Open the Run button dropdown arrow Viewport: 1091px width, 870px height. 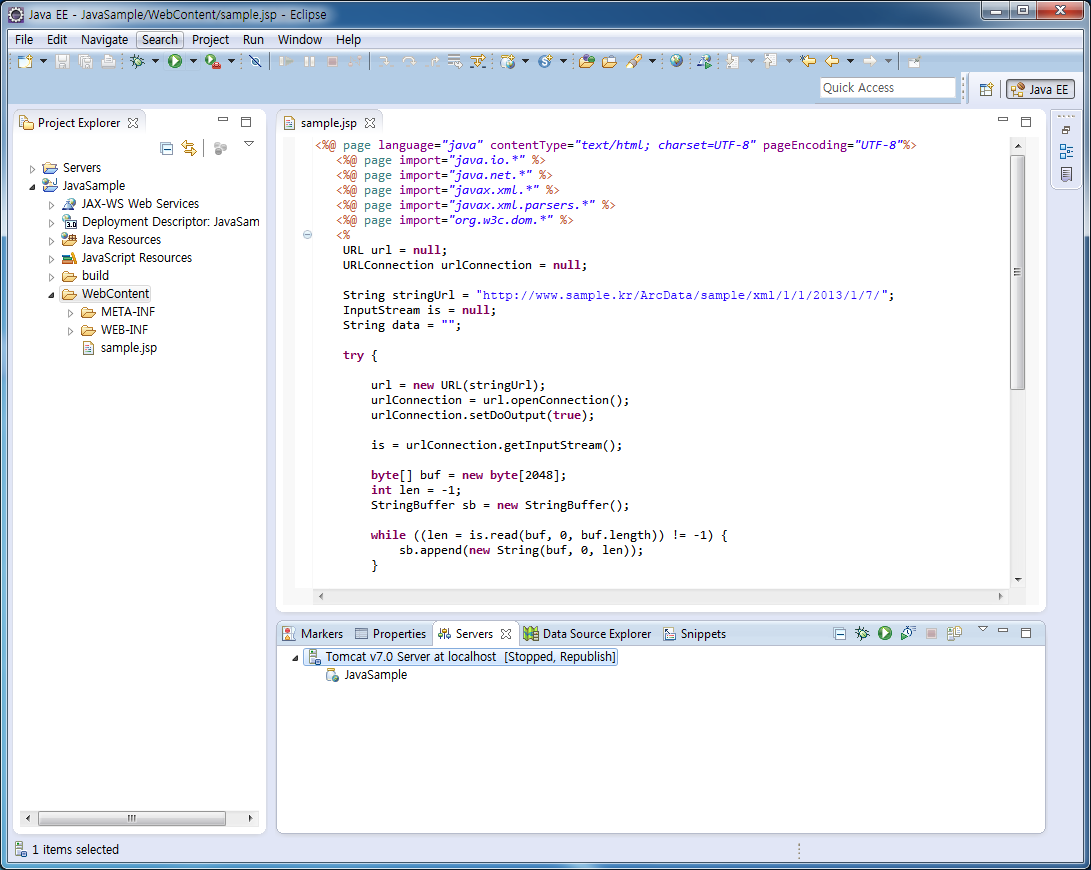[192, 62]
